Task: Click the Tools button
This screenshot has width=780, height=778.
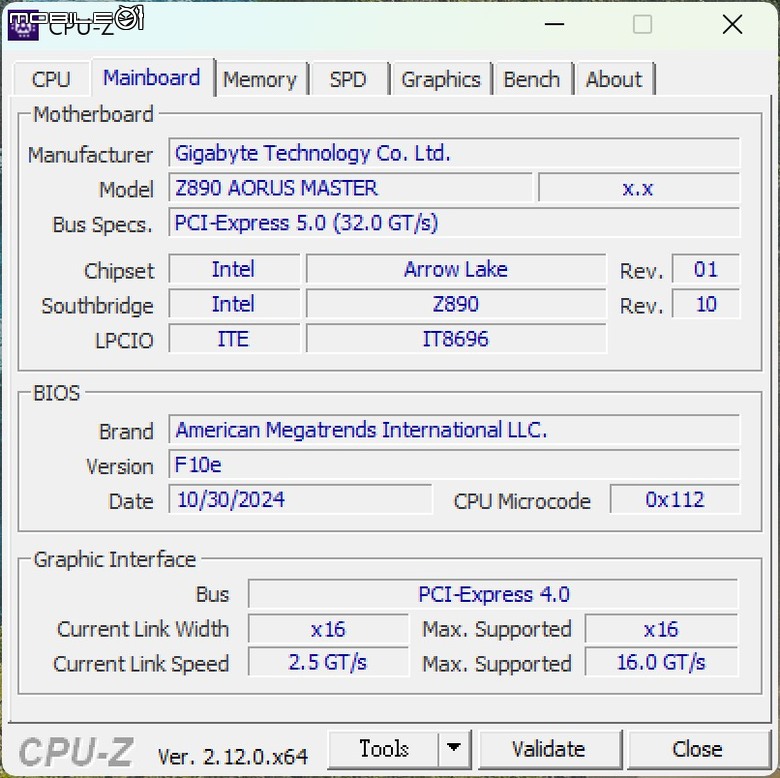Action: point(384,749)
